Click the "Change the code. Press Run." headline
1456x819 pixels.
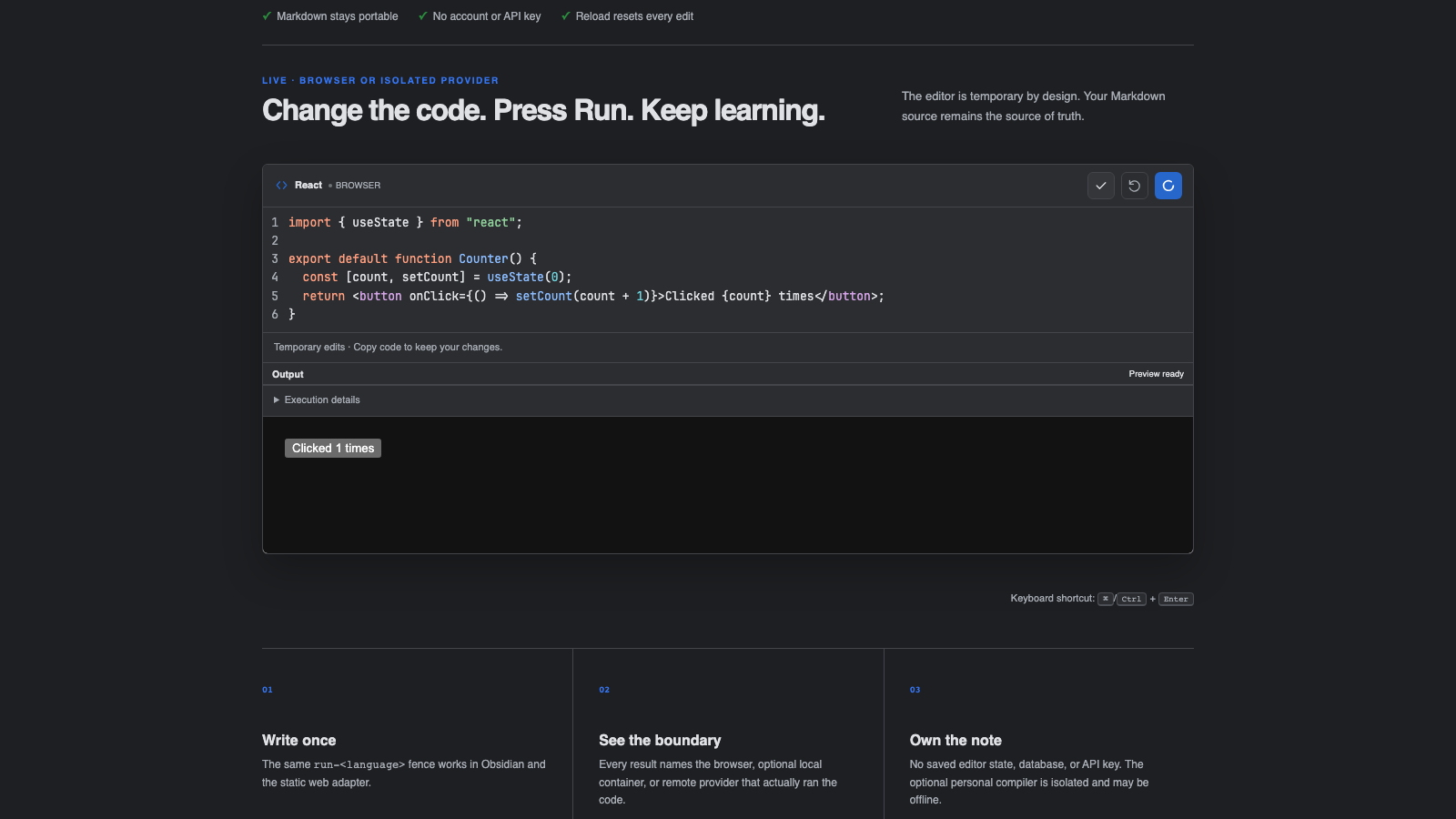click(543, 110)
